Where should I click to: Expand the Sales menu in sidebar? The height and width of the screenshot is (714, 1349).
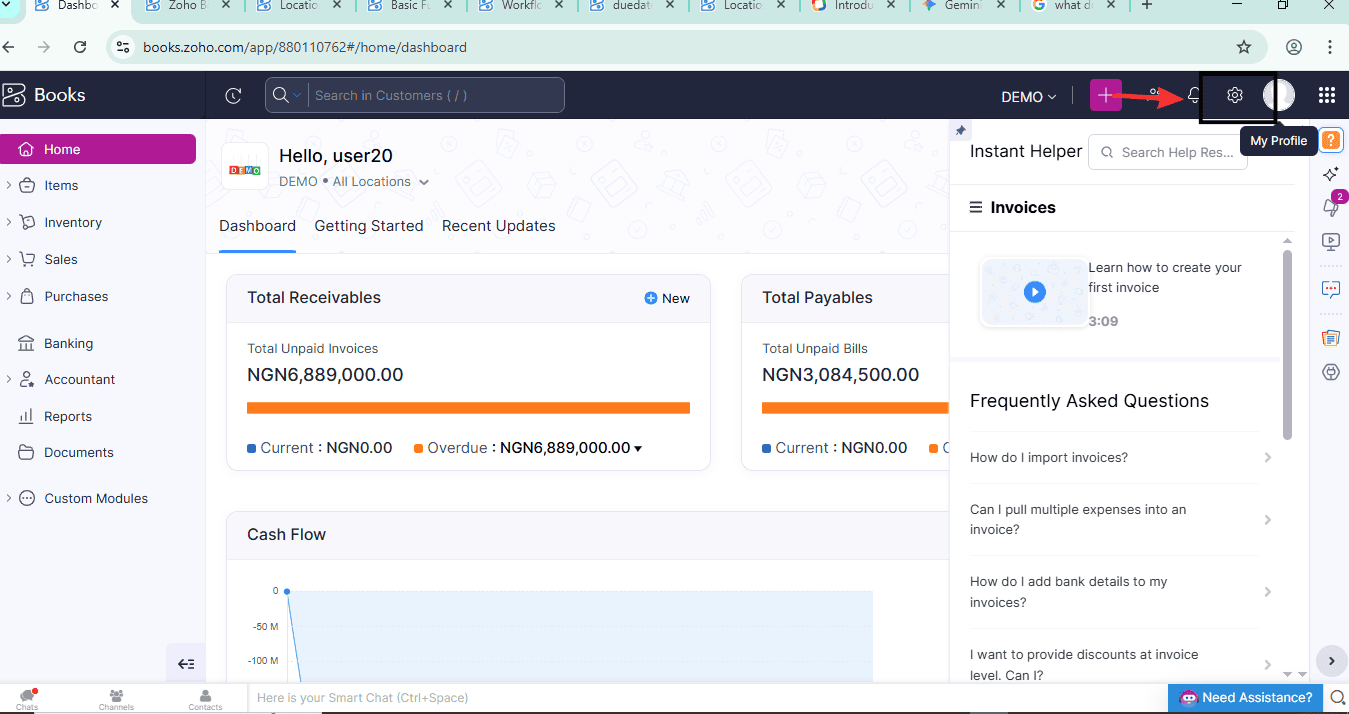point(61,259)
